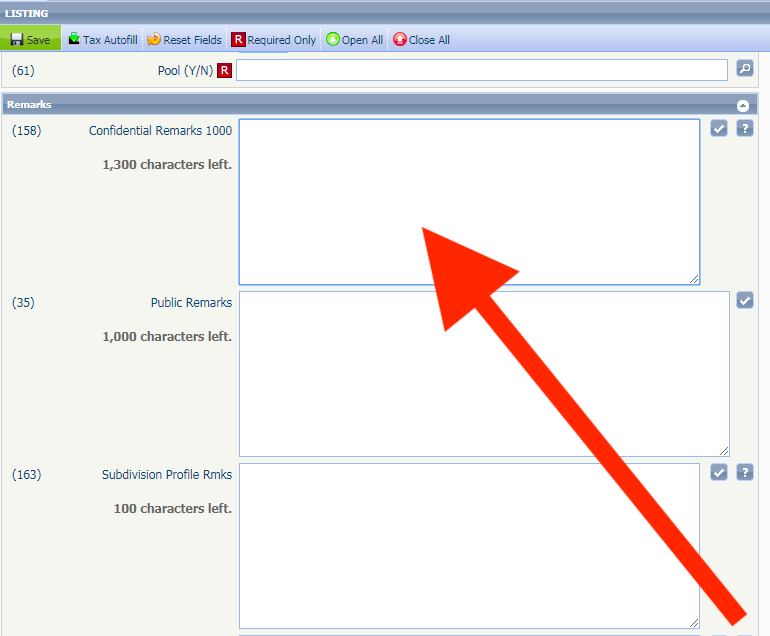Click checkmark icon beside Public Remarks
The image size is (770, 636).
coord(744,301)
